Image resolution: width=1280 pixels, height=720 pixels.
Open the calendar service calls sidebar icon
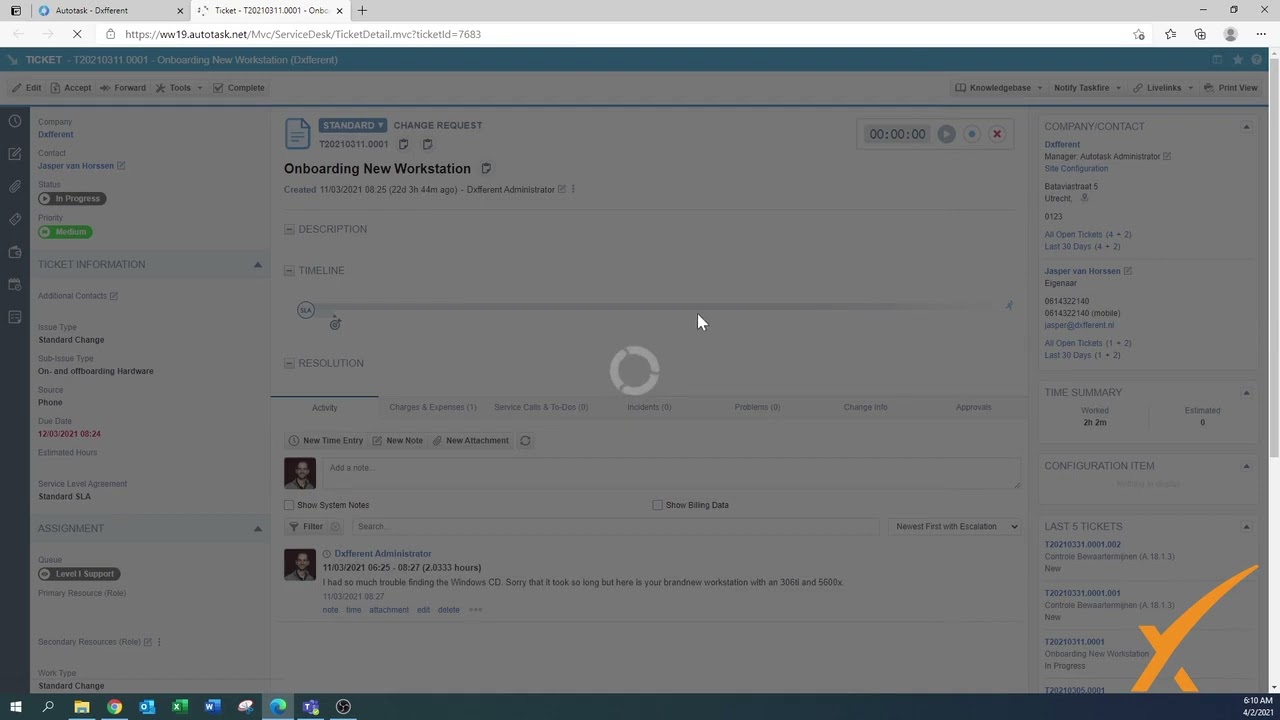click(15, 285)
